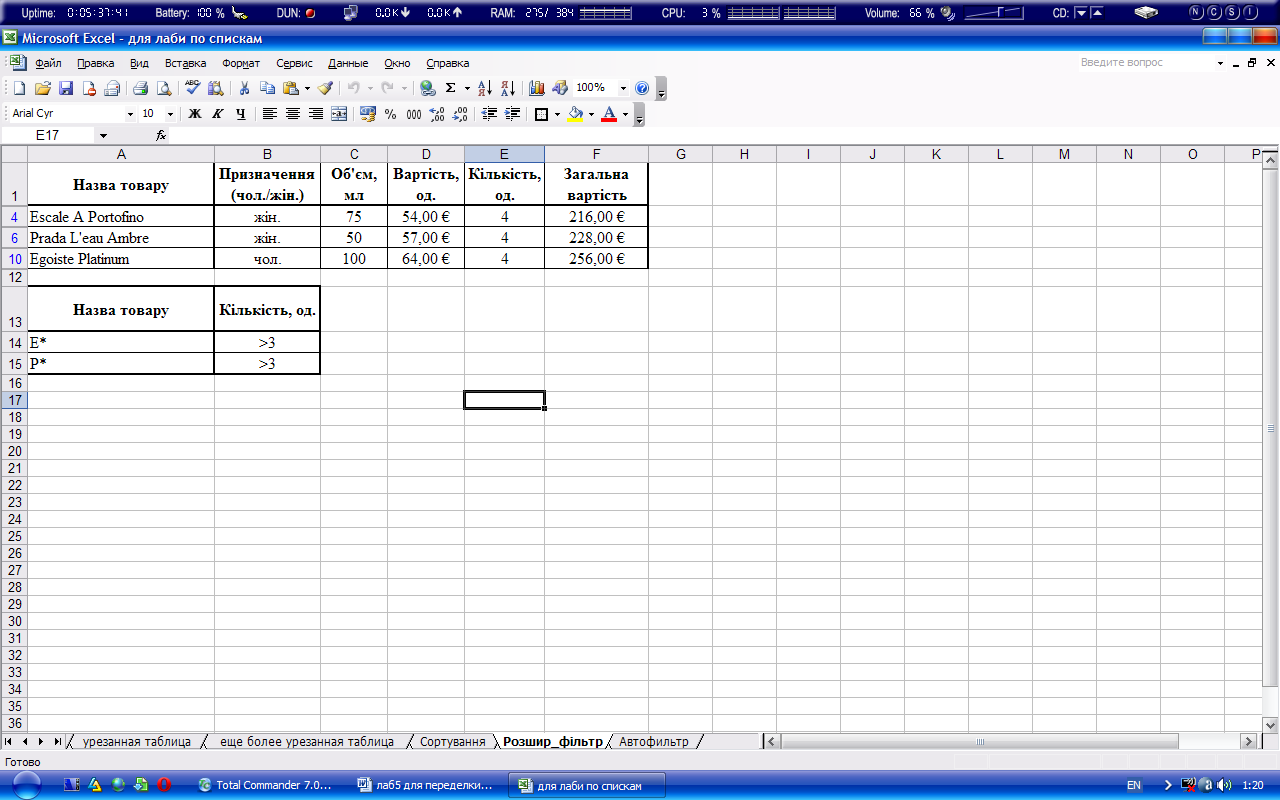Sort ascending with the А-Я icon
The image size is (1280, 800).
click(x=485, y=88)
